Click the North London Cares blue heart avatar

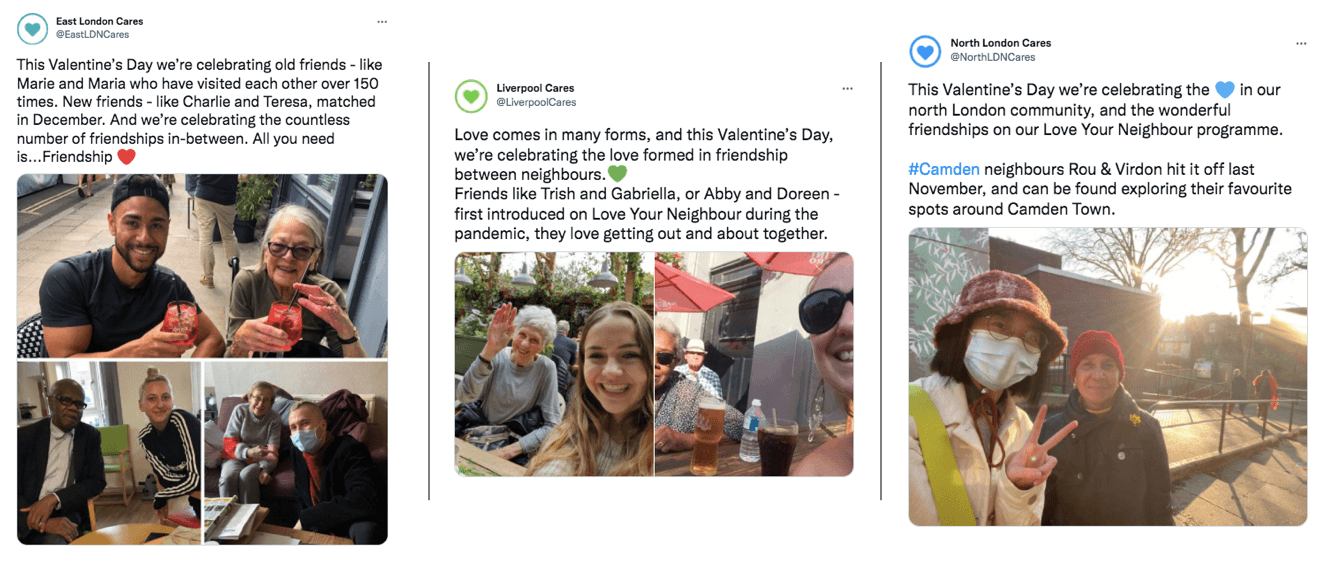(x=925, y=50)
